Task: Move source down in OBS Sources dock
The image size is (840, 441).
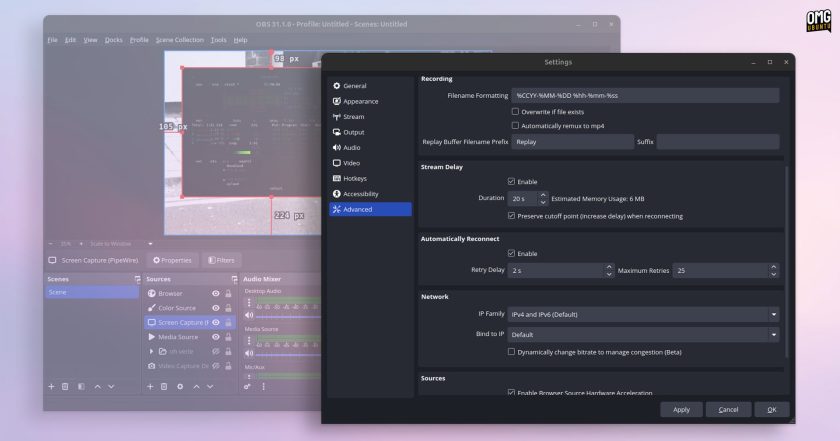Action: (210, 386)
